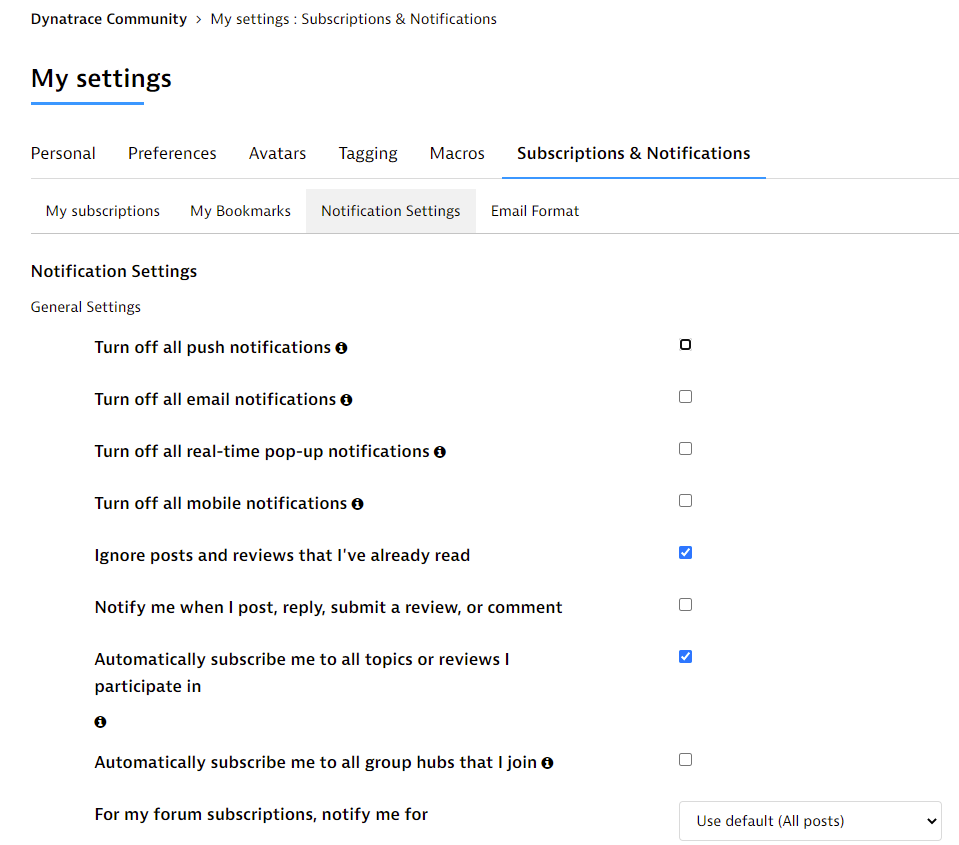Open the My Bookmarks tab
Image resolution: width=959 pixels, height=845 pixels.
[x=240, y=211]
